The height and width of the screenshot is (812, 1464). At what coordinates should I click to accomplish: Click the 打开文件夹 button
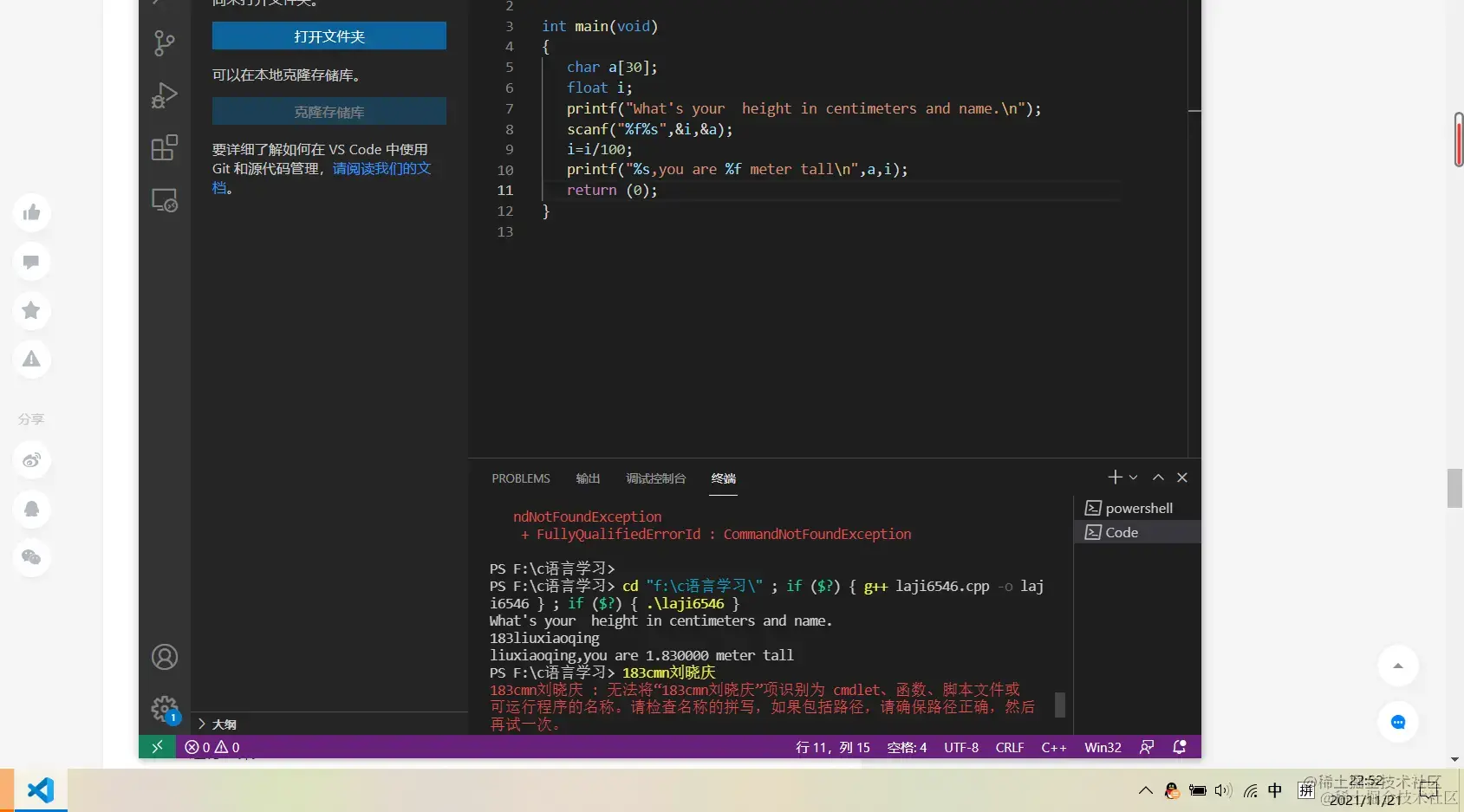pyautogui.click(x=329, y=36)
